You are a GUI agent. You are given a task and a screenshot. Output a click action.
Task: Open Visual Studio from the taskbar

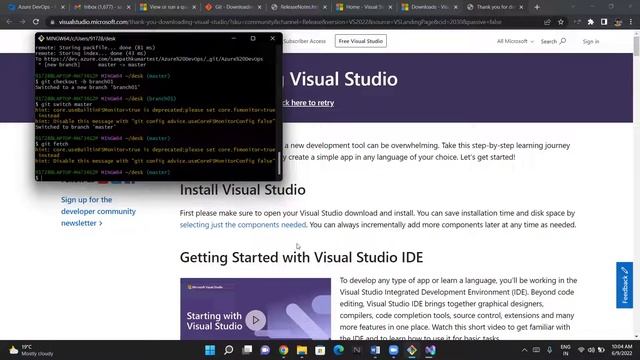click(x=430, y=350)
